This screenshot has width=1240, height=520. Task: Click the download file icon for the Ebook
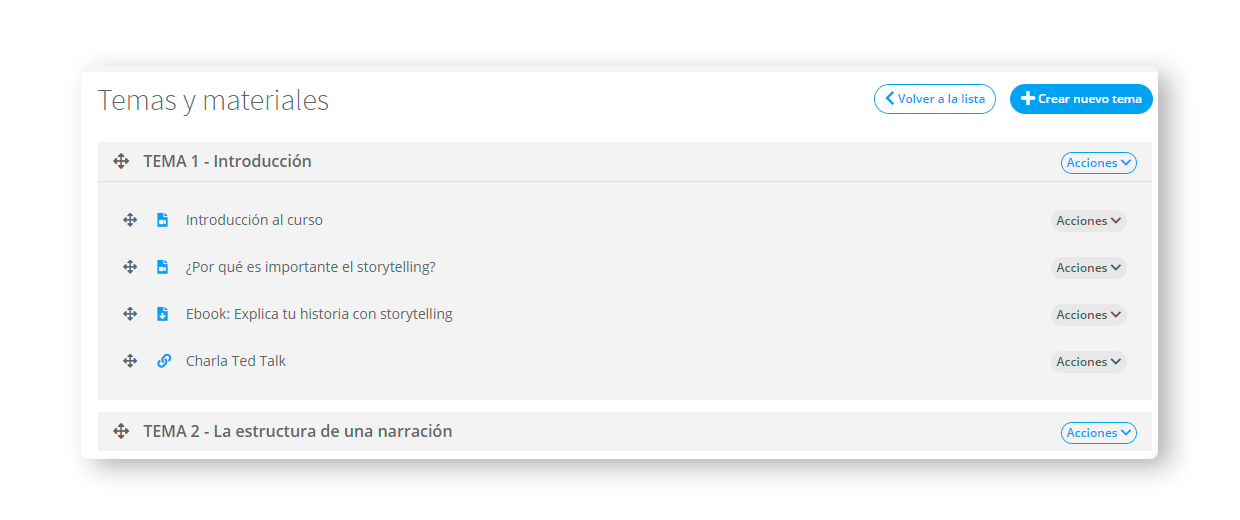click(163, 314)
